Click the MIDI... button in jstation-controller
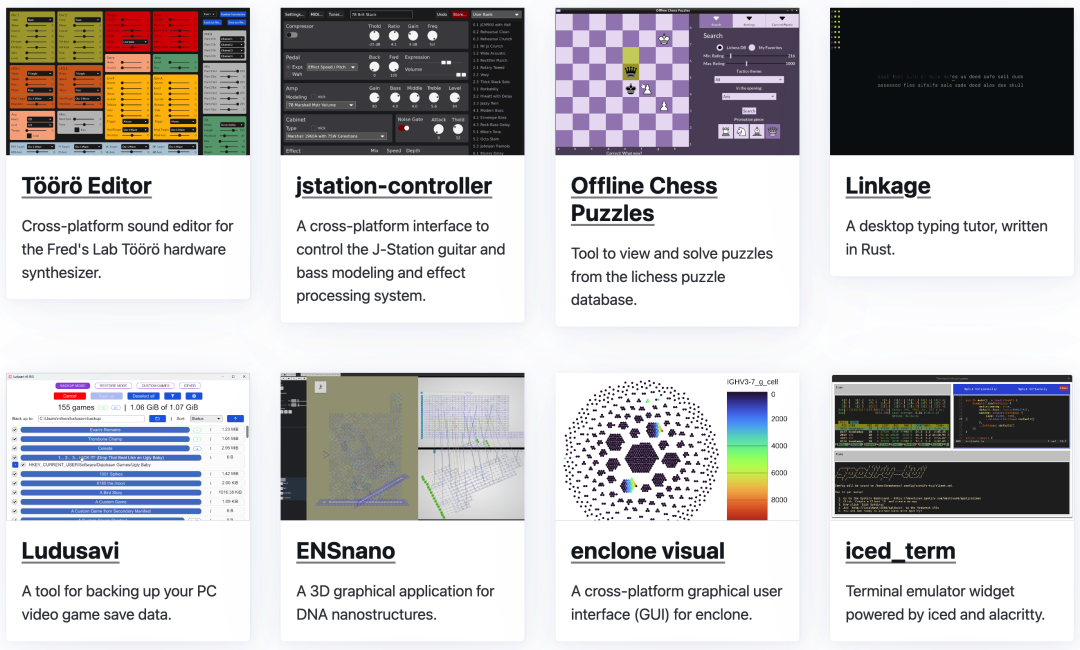1080x650 pixels. click(x=316, y=14)
